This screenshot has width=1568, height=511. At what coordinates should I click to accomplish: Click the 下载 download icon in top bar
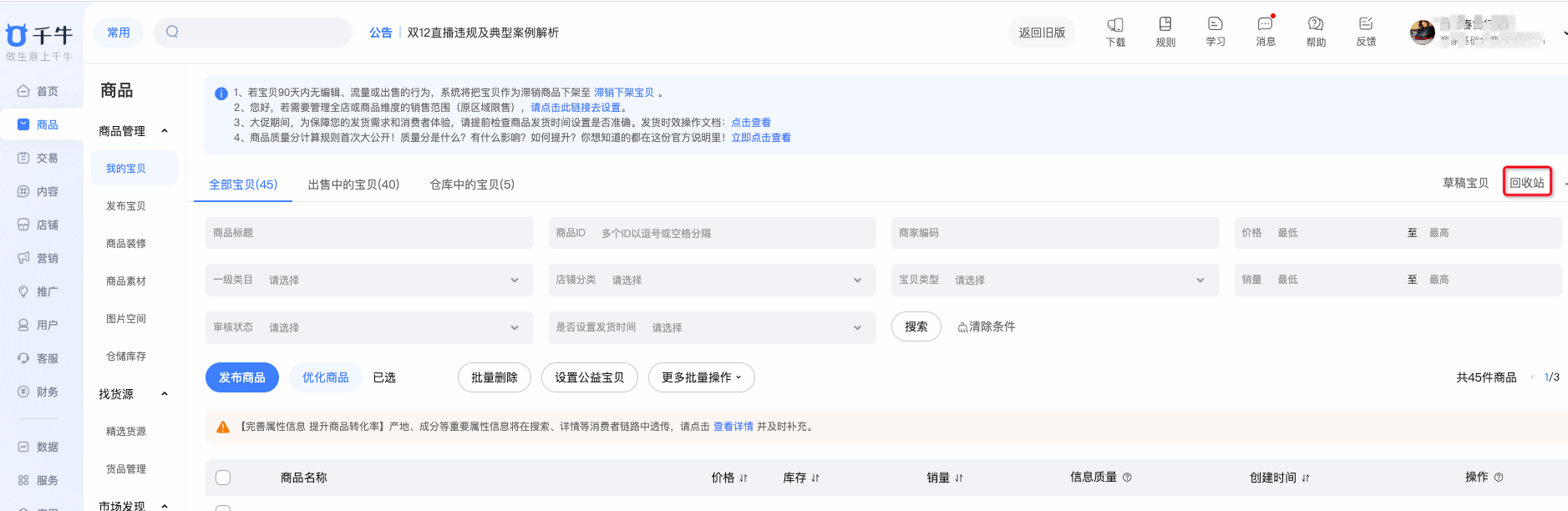click(1115, 26)
